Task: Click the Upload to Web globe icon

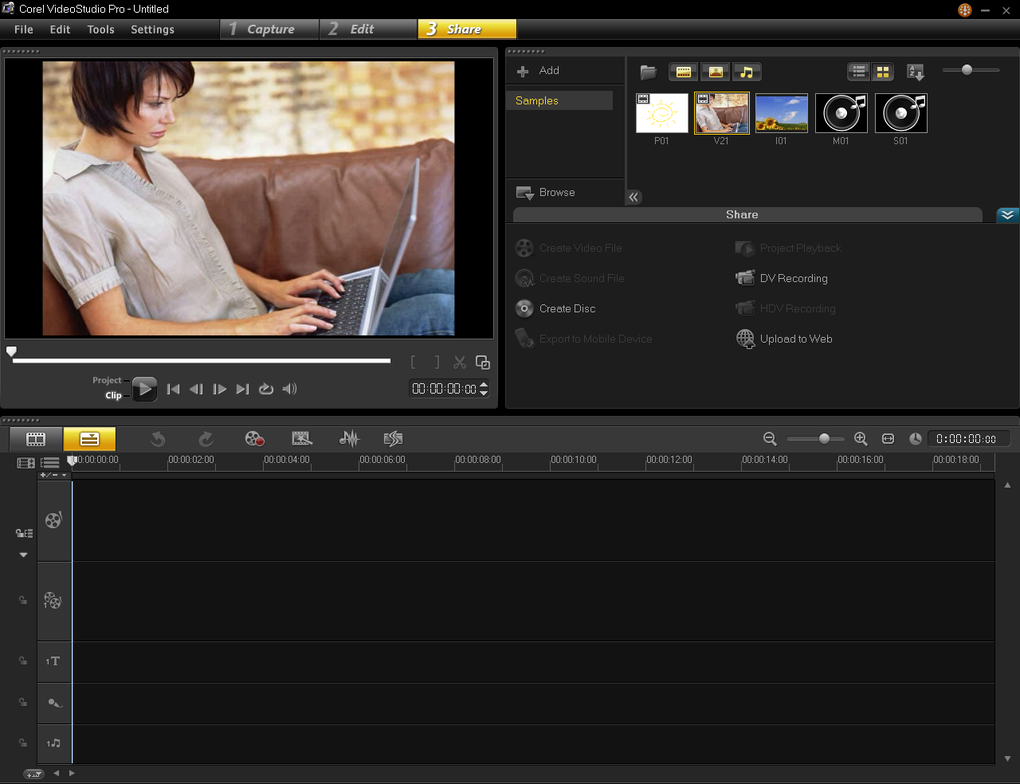Action: coord(745,339)
